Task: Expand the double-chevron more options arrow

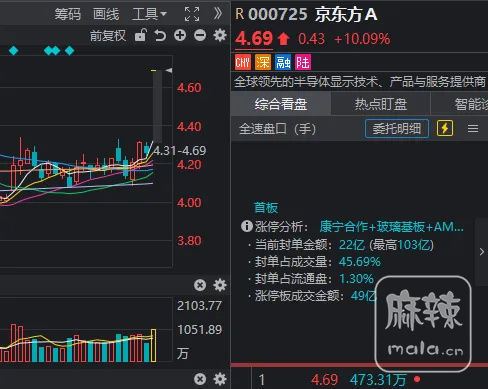Action: tap(218, 14)
